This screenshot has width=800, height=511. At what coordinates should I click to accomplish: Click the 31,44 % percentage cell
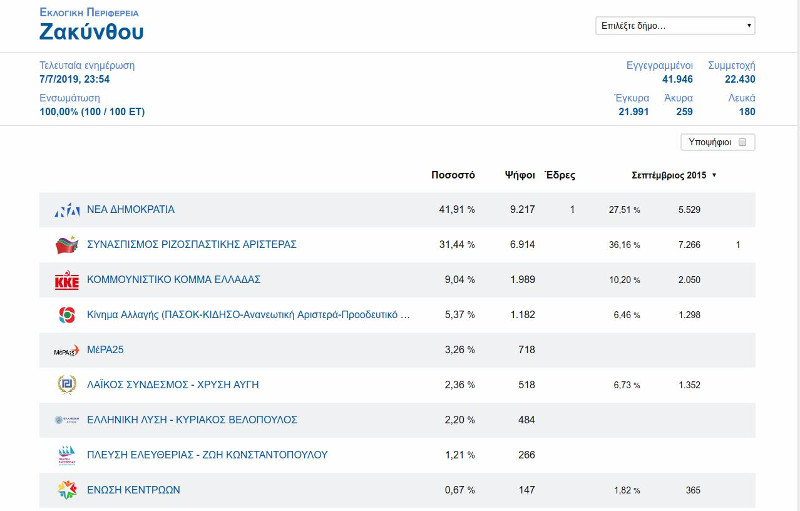[x=457, y=244]
